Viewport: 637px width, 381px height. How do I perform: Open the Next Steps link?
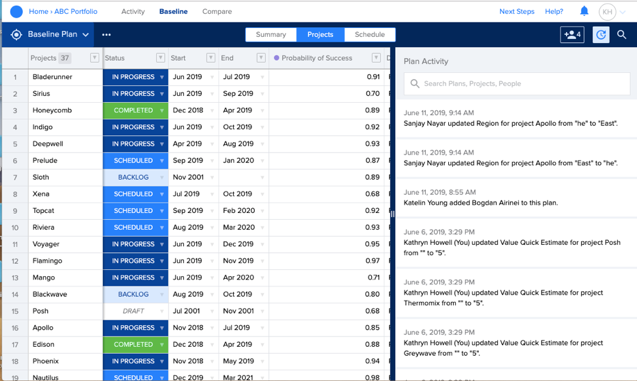tap(517, 11)
